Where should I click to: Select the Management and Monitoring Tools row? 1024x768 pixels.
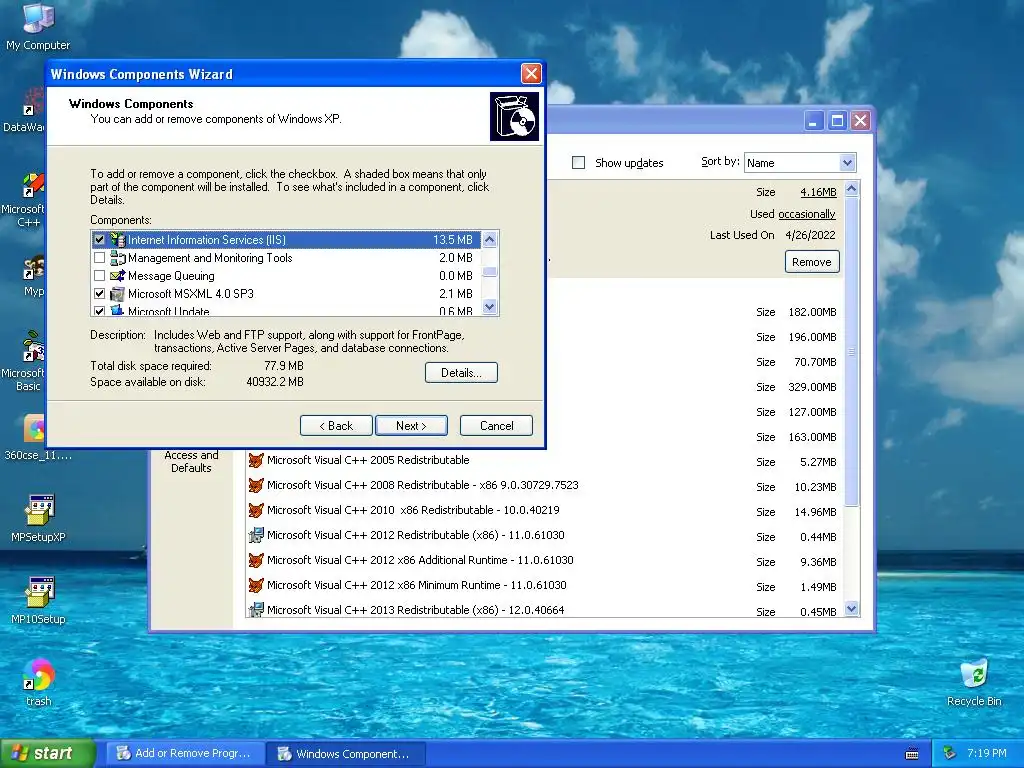click(286, 257)
